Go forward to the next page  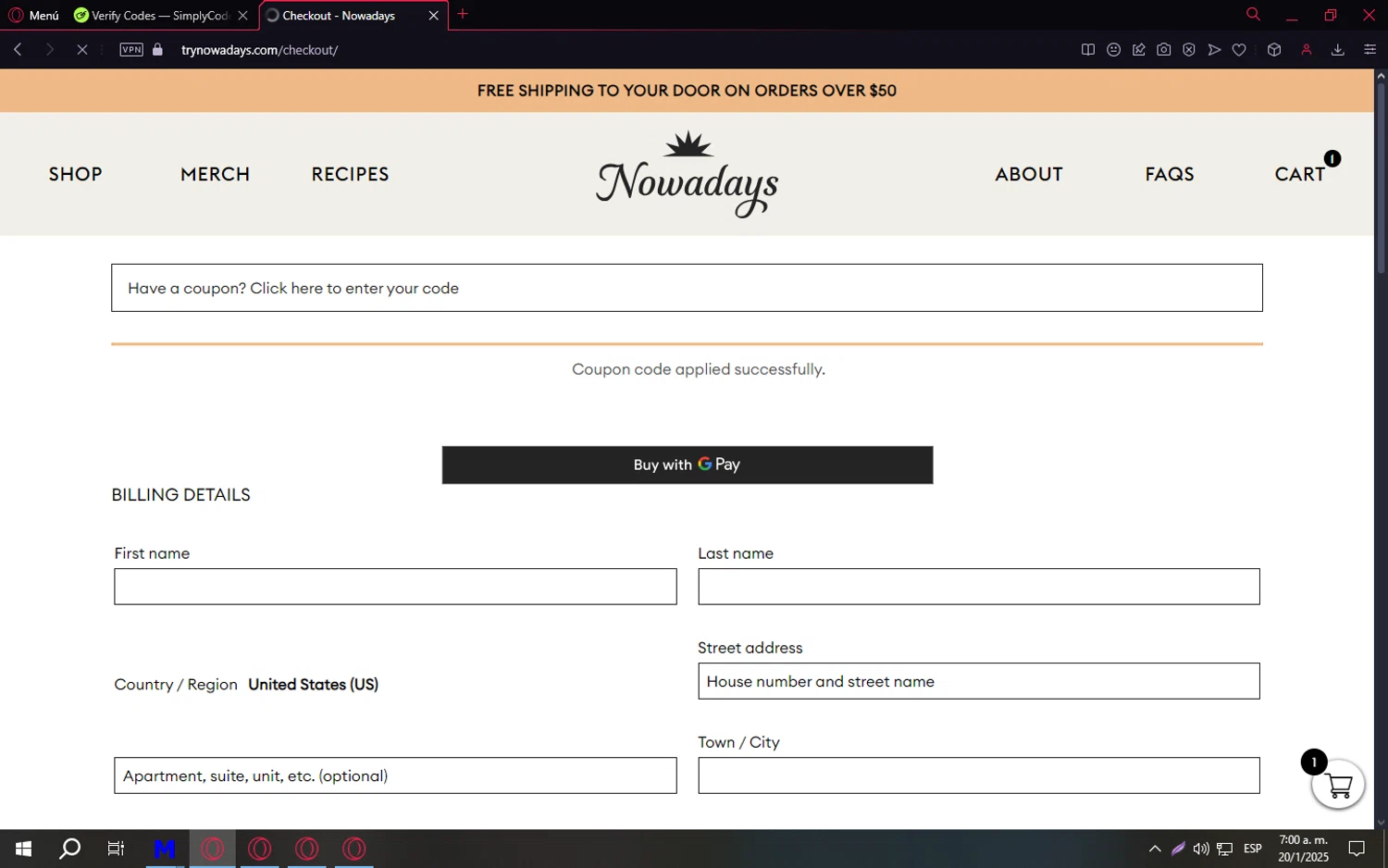pyautogui.click(x=50, y=50)
